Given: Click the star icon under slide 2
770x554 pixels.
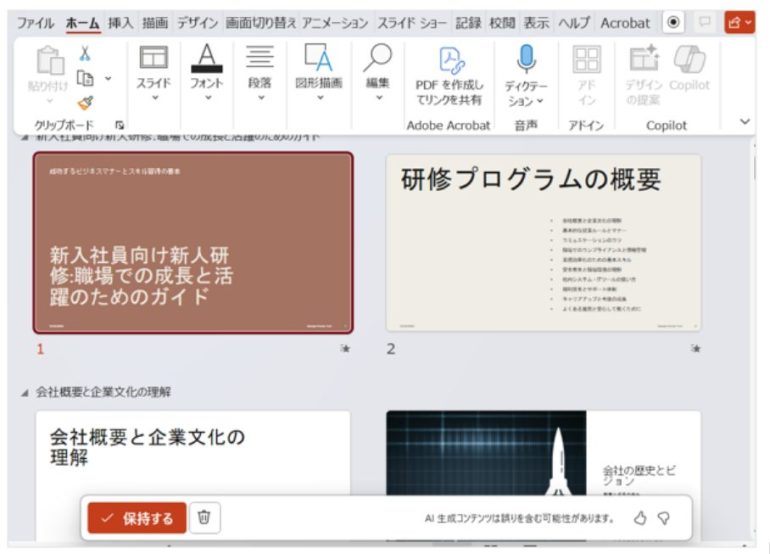Looking at the screenshot, I should pyautogui.click(x=695, y=349).
